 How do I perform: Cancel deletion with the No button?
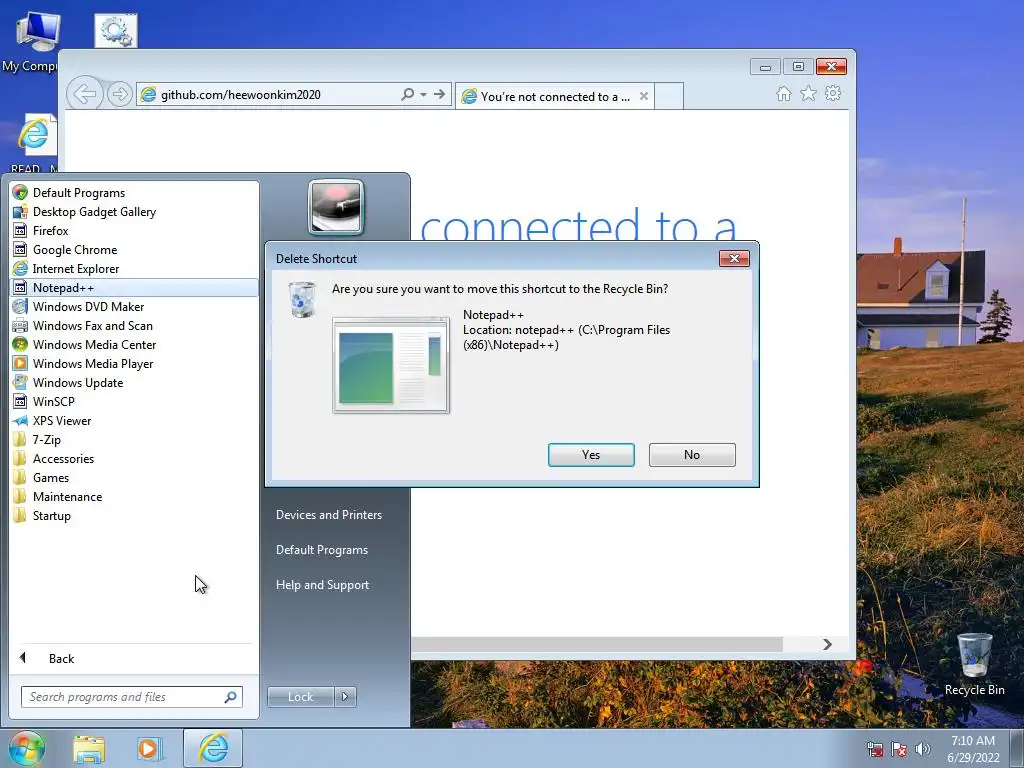coord(692,455)
